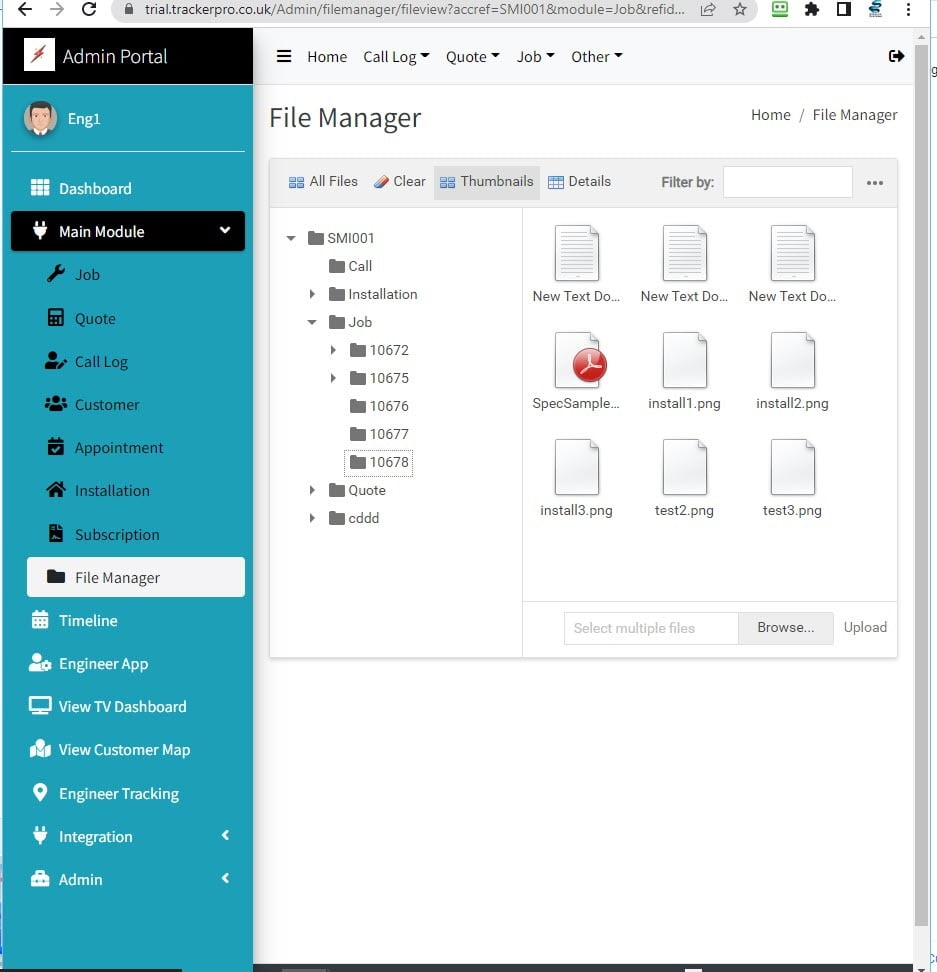The height and width of the screenshot is (972, 937).
Task: Reload the page with browser refresh icon
Action: 89,9
